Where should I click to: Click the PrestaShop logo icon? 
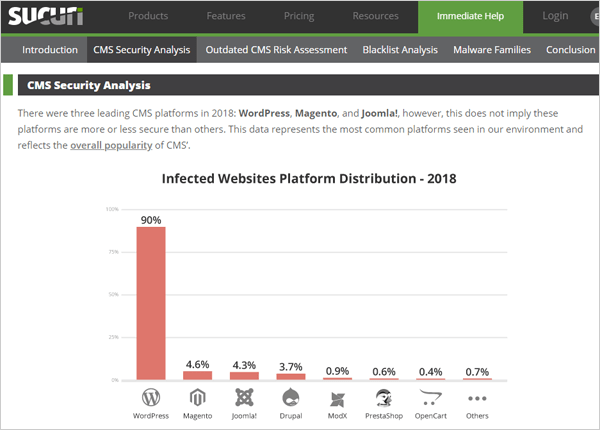[384, 398]
